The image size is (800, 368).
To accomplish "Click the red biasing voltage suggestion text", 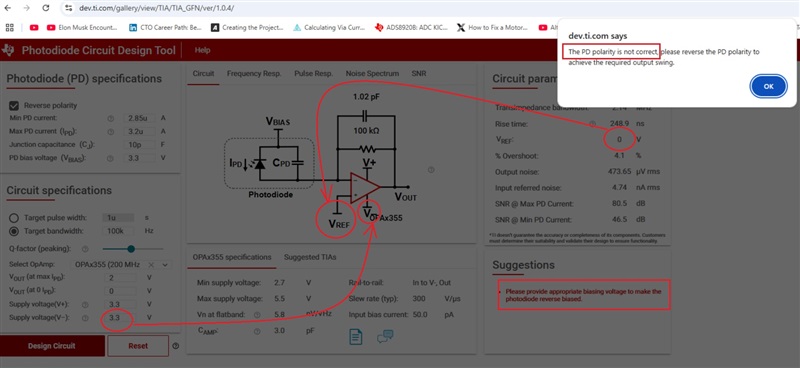I will click(x=583, y=295).
